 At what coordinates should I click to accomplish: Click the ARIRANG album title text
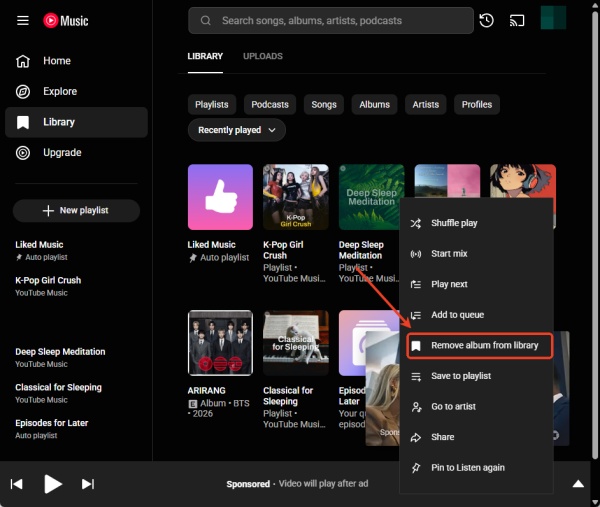tap(206, 391)
